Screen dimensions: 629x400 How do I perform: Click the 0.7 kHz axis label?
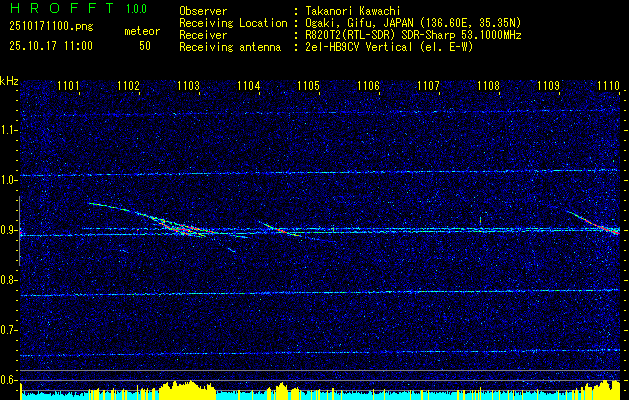pyautogui.click(x=8, y=330)
